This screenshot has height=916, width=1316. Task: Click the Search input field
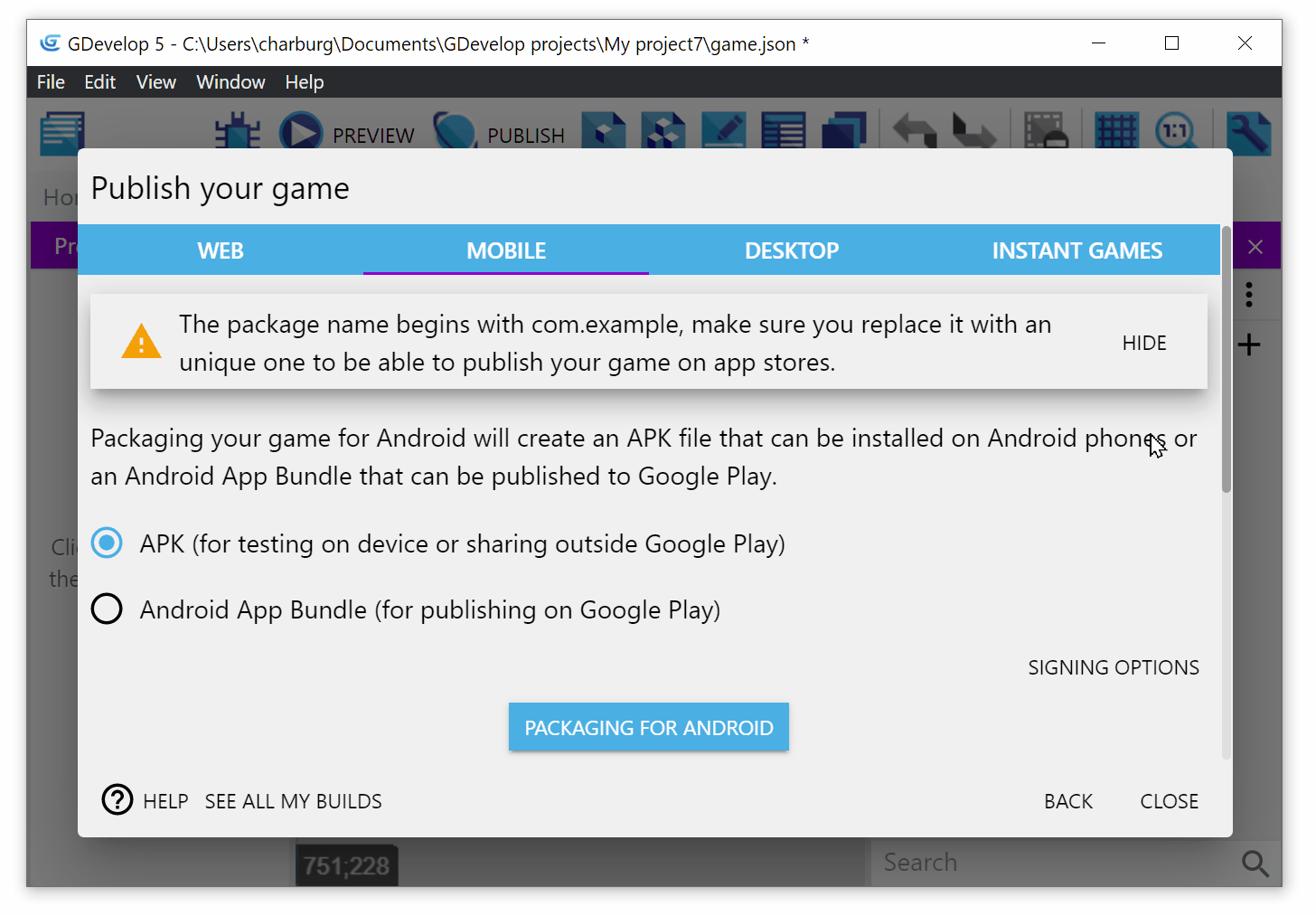pyautogui.click(x=1048, y=864)
